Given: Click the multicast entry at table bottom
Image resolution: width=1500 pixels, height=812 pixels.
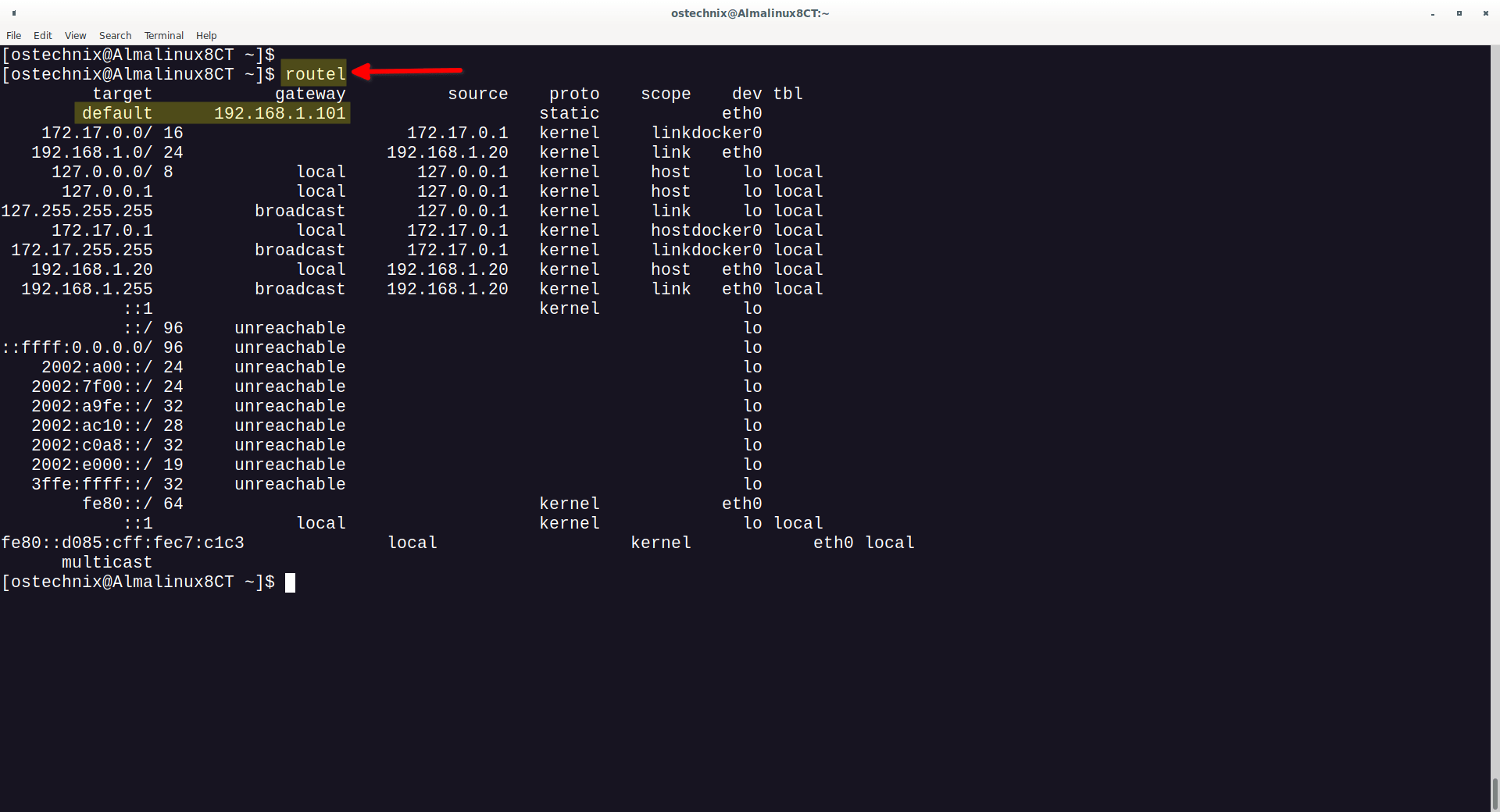Looking at the screenshot, I should pos(107,561).
